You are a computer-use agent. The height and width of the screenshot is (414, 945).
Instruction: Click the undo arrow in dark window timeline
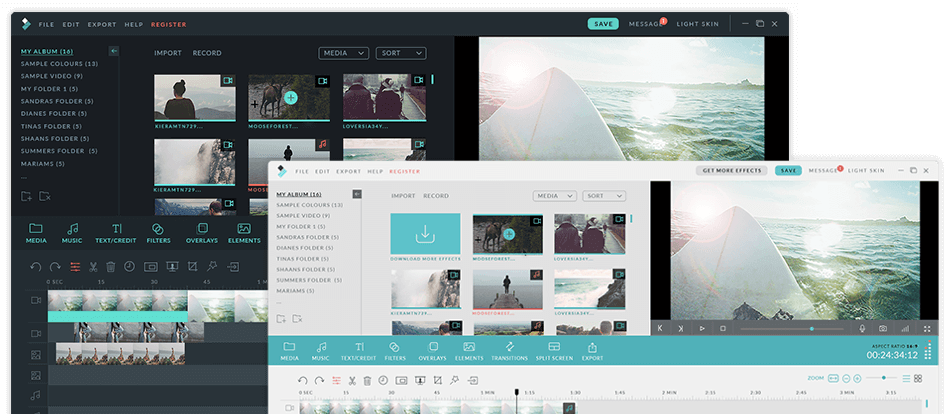(36, 267)
